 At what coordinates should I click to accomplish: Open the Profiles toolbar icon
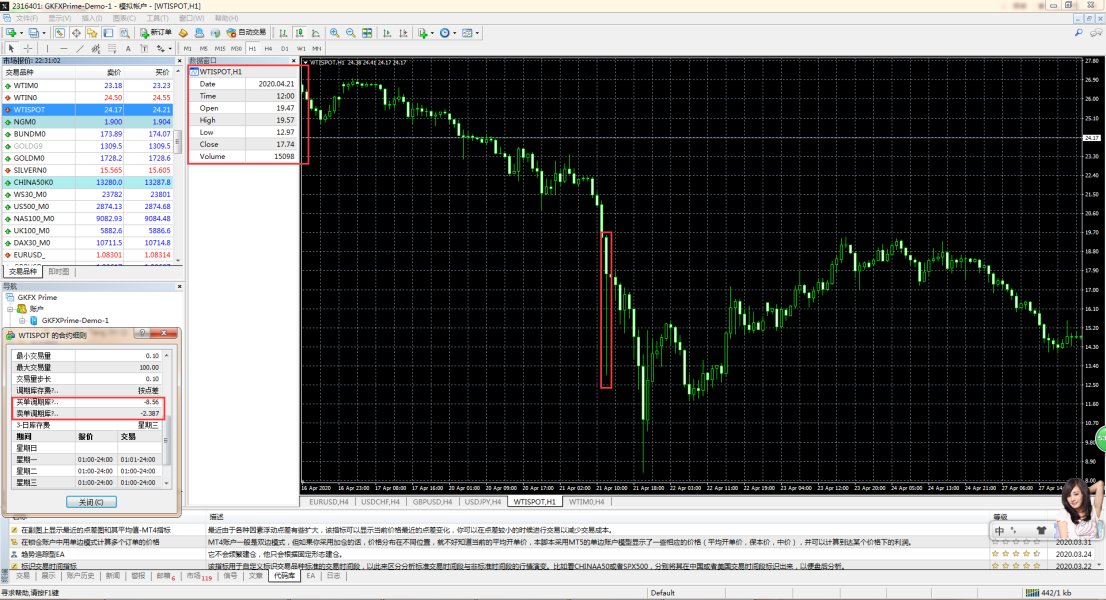pos(34,32)
